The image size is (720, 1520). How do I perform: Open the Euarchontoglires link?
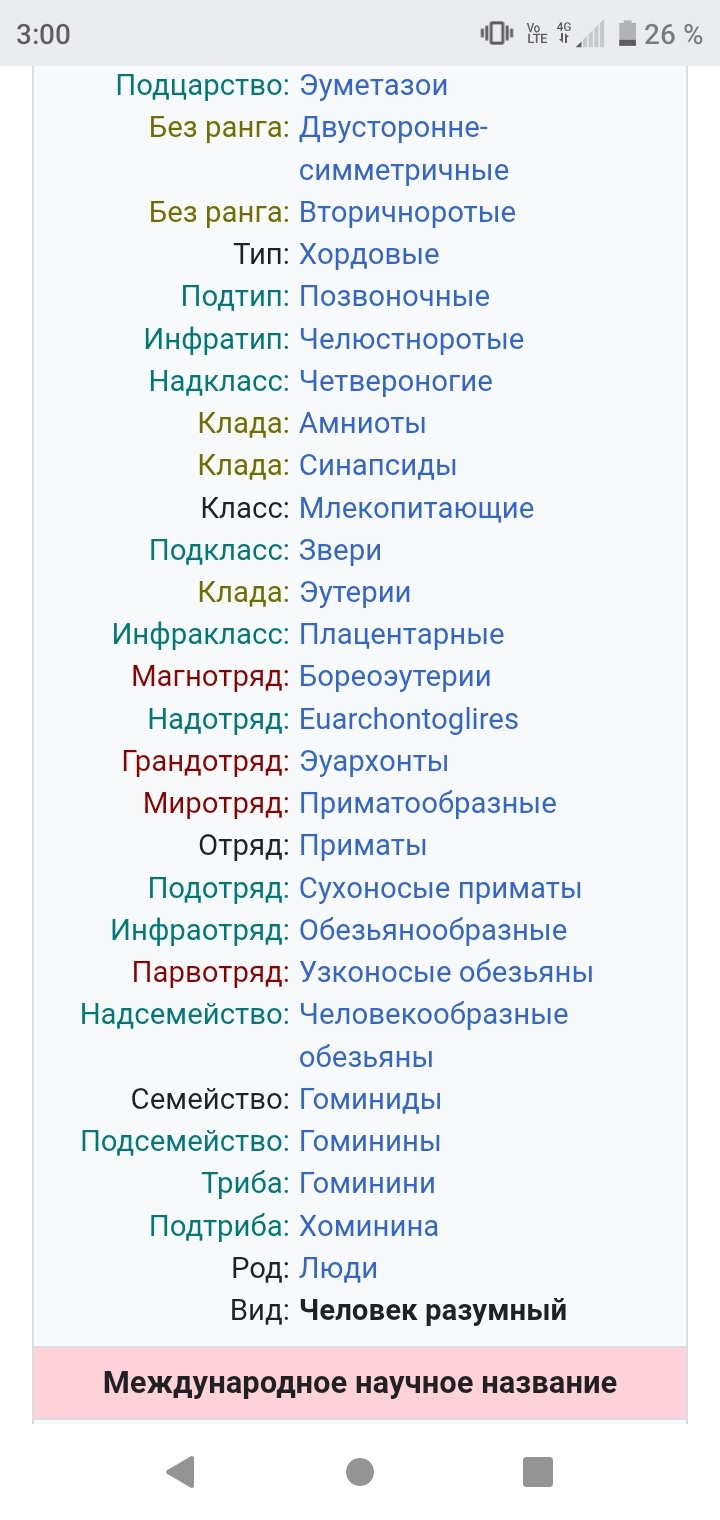pos(408,719)
